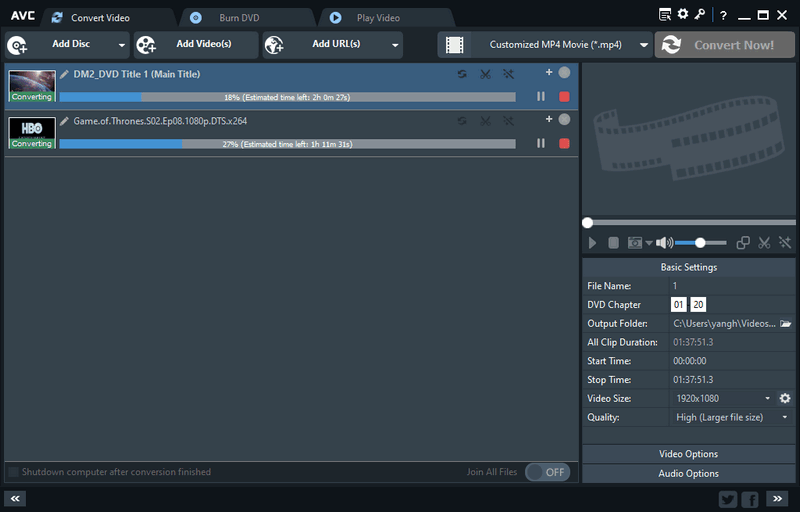
Task: Expand the Add URL(s) dropdown arrow
Action: point(395,45)
